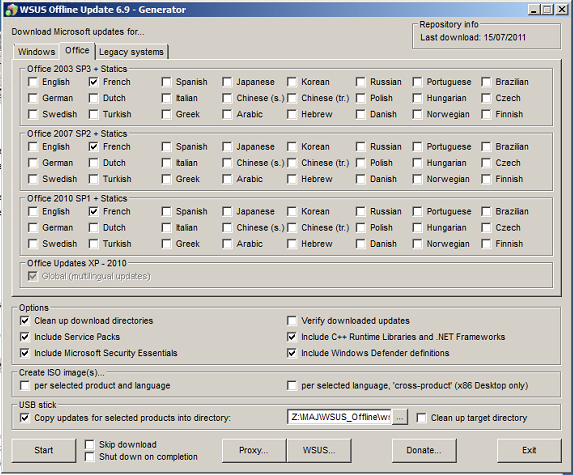Click the Exit button

pos(529,450)
